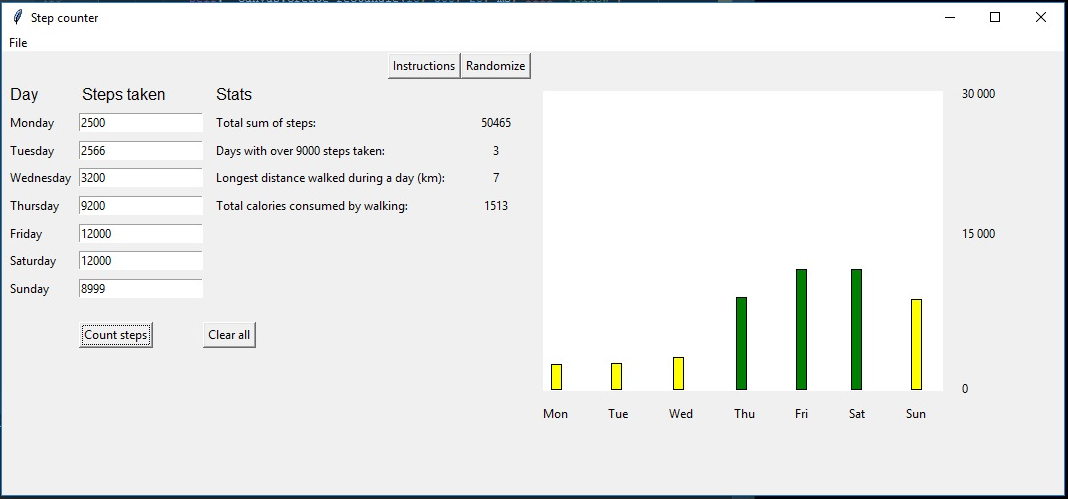Click the feather icon in title bar
Viewport: 1068px width, 499px height.
[17, 17]
